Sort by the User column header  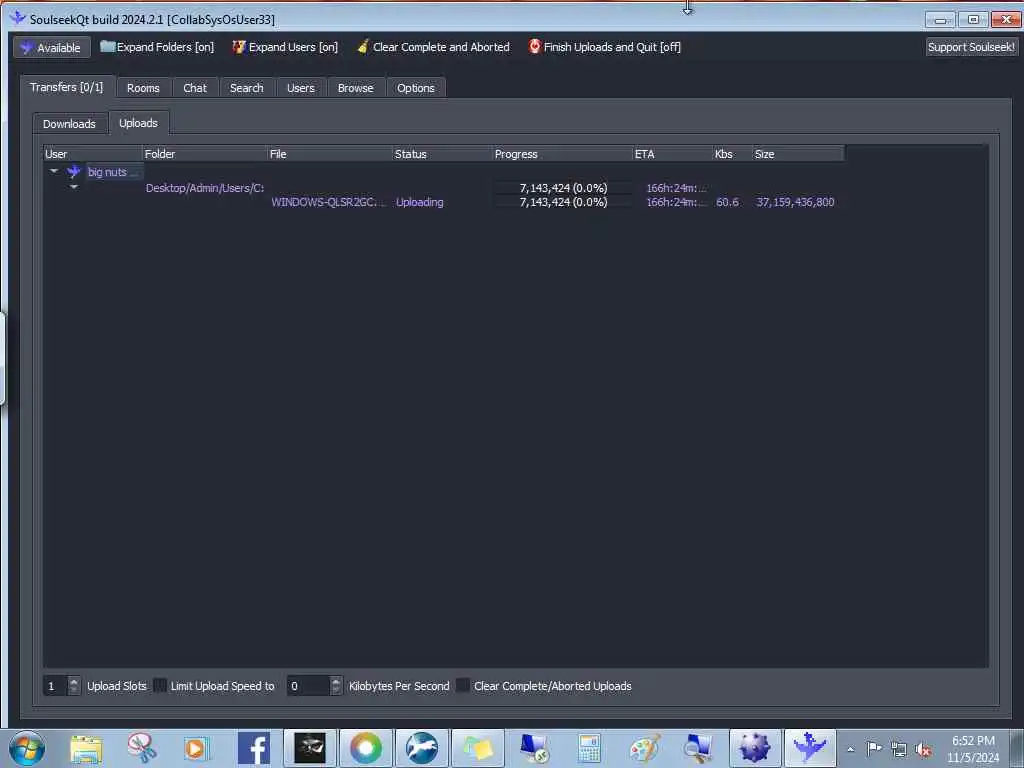[x=93, y=154]
